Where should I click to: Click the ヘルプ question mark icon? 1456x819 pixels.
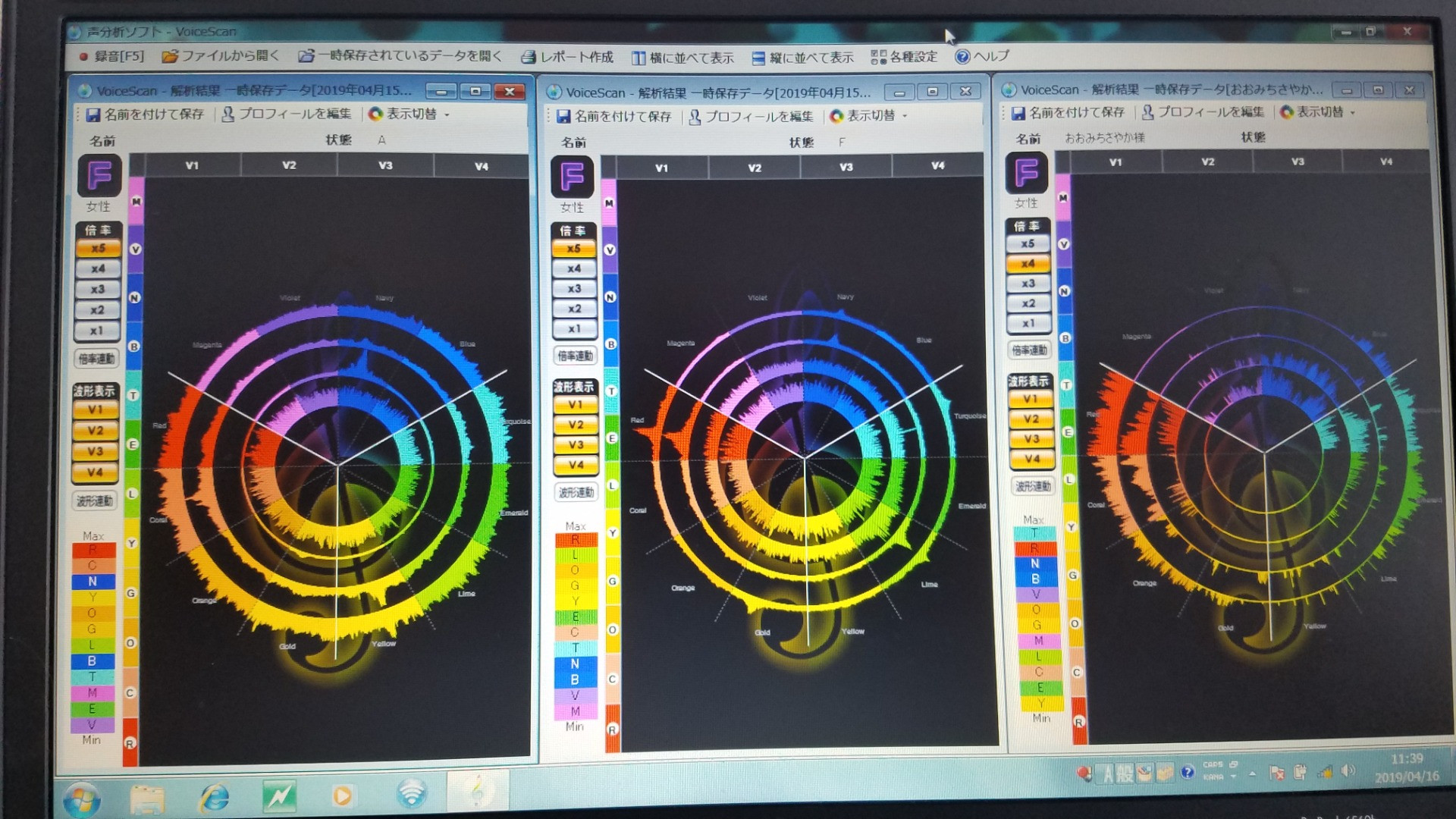[962, 56]
